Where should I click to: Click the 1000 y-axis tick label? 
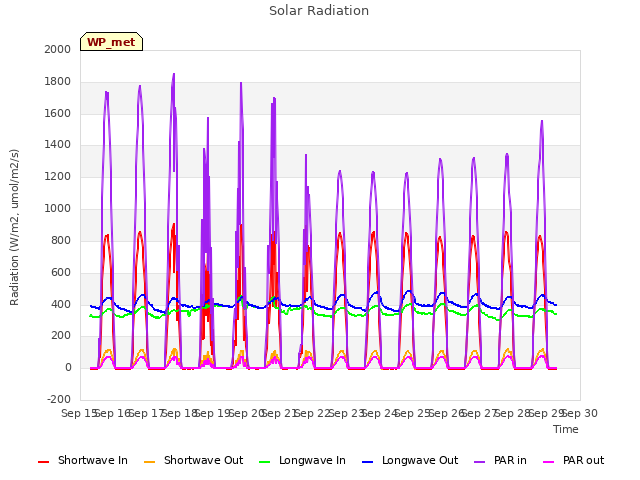tap(58, 209)
